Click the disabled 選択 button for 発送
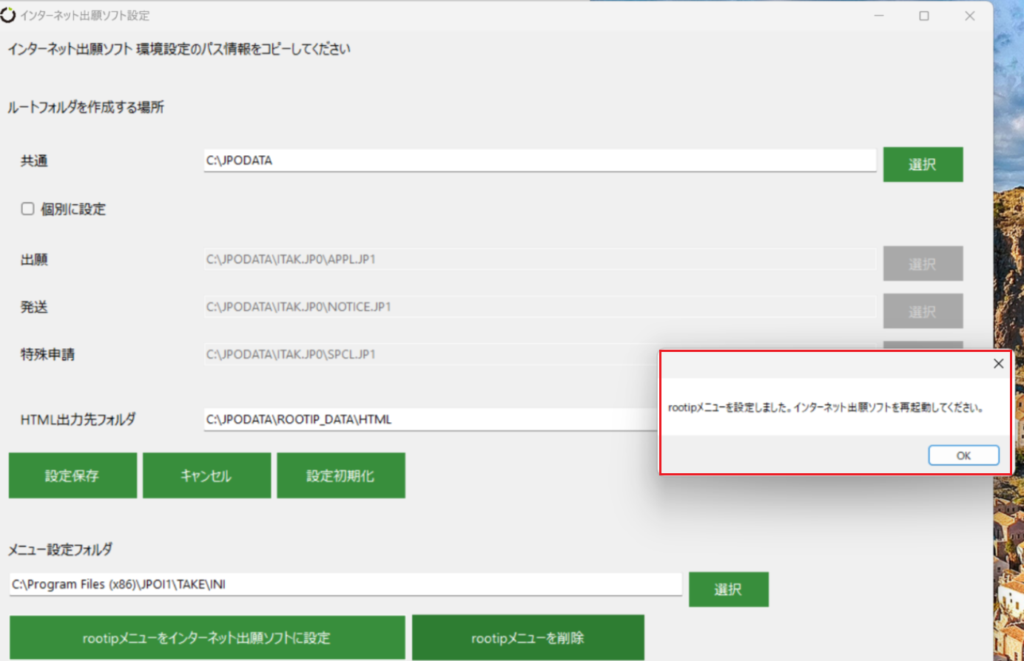This screenshot has width=1024, height=661. coord(923,311)
